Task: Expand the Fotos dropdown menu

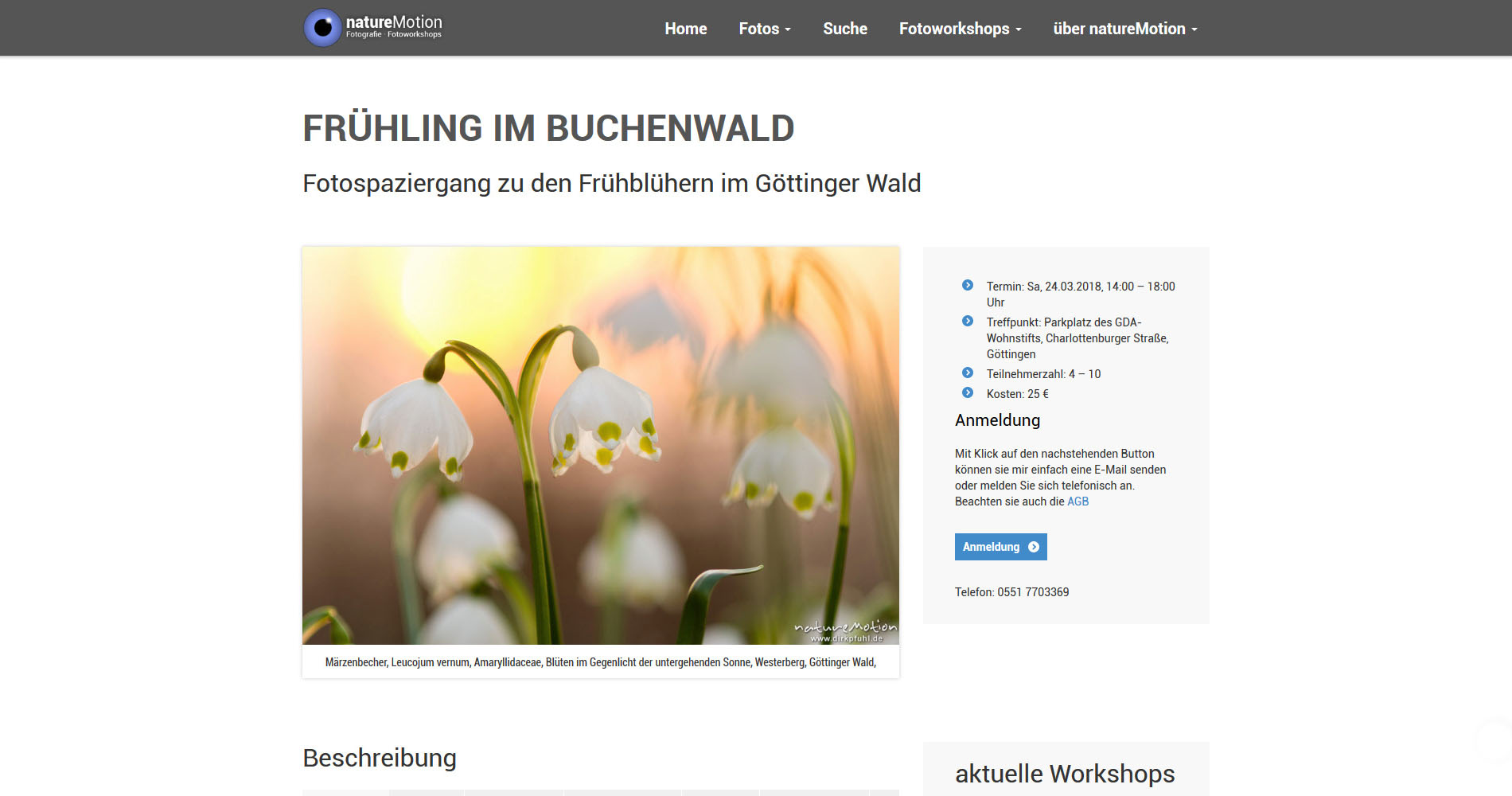Action: [x=764, y=29]
